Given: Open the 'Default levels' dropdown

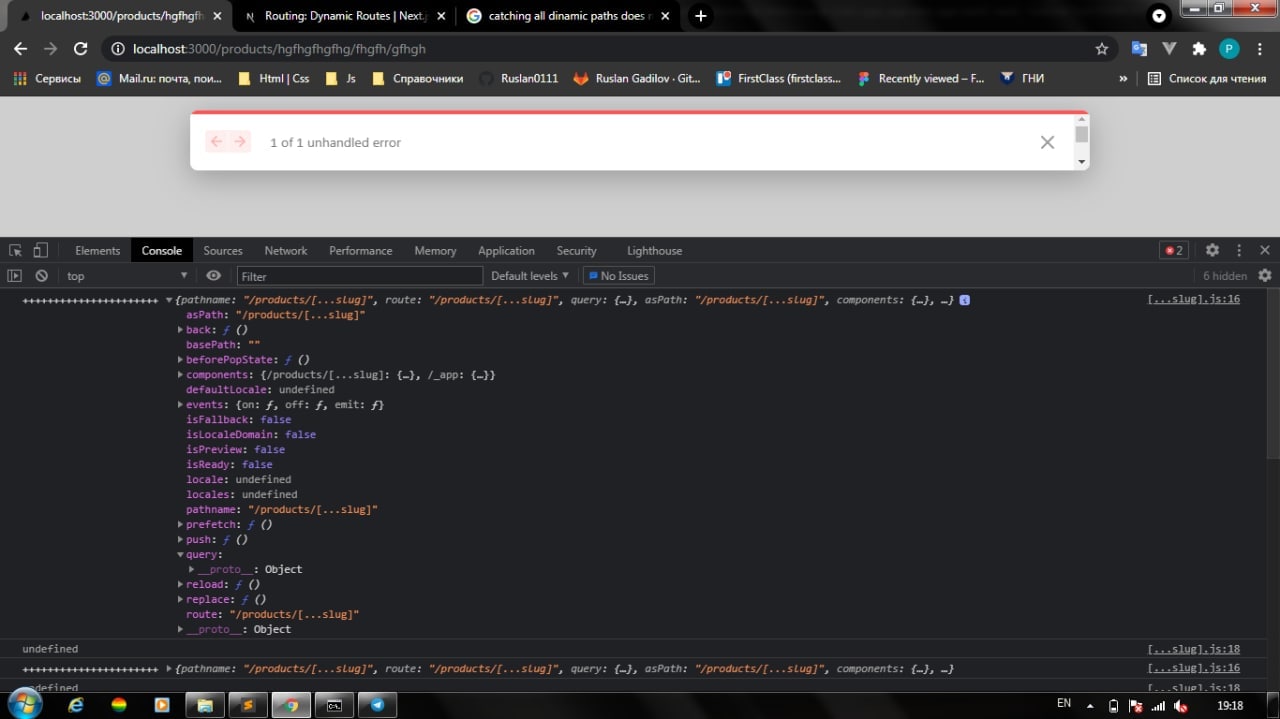Looking at the screenshot, I should (530, 276).
